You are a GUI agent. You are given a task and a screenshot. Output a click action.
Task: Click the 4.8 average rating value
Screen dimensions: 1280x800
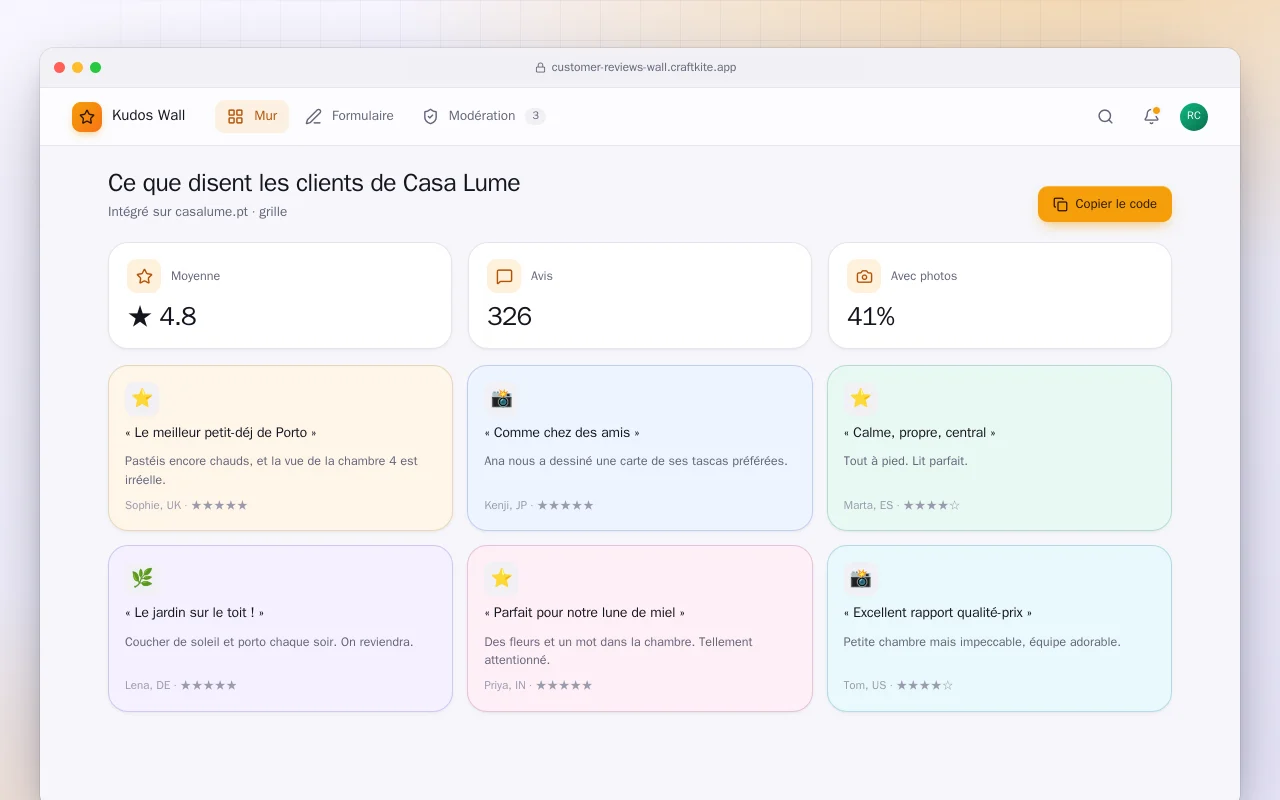[162, 317]
